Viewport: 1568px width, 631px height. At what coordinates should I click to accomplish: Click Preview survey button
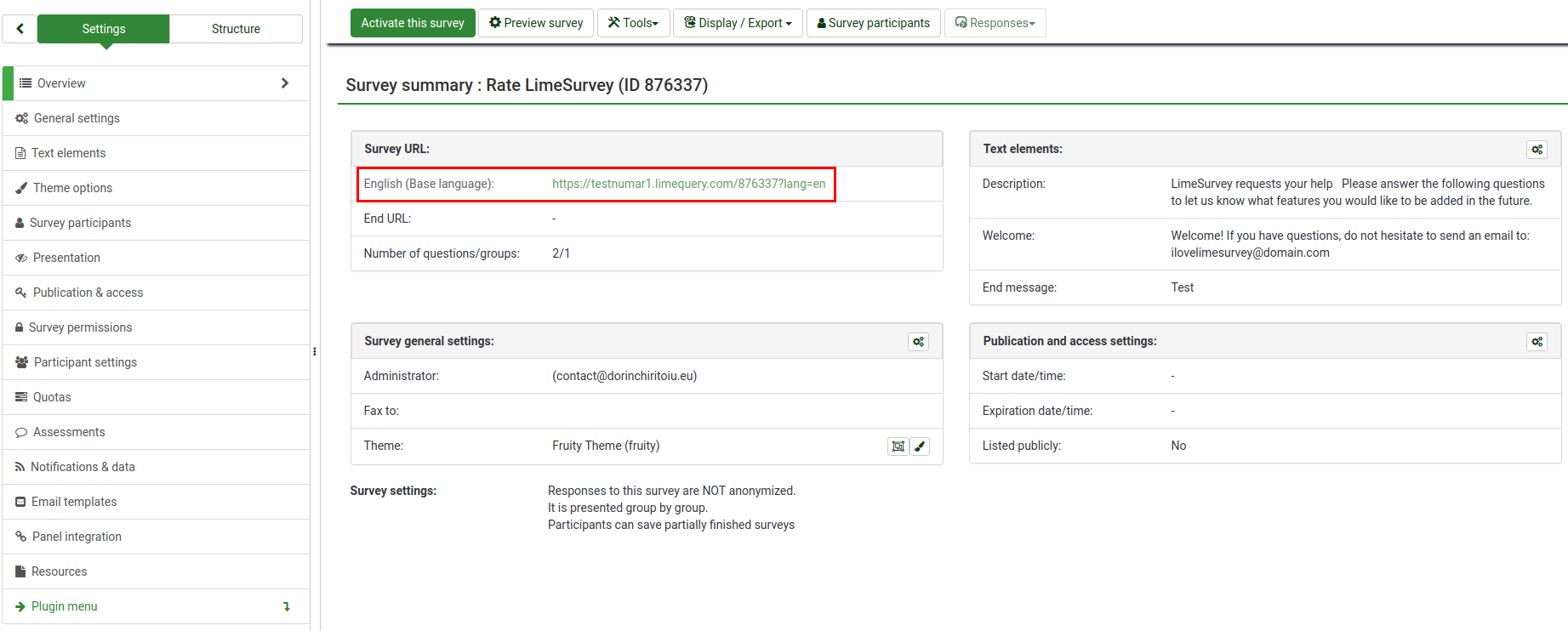(x=536, y=23)
